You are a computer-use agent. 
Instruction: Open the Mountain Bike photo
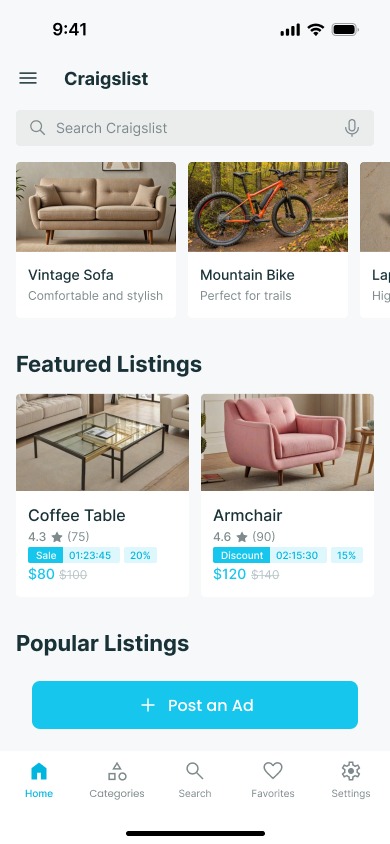tap(268, 207)
